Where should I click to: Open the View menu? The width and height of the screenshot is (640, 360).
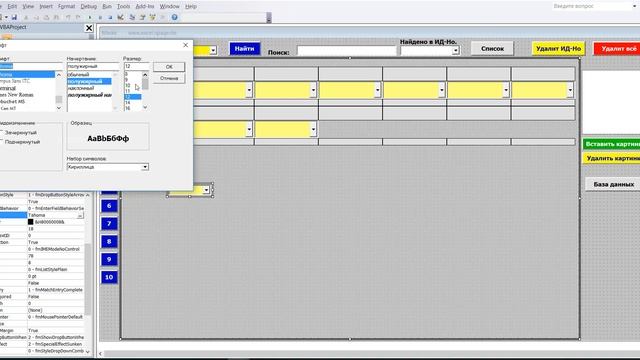point(28,7)
